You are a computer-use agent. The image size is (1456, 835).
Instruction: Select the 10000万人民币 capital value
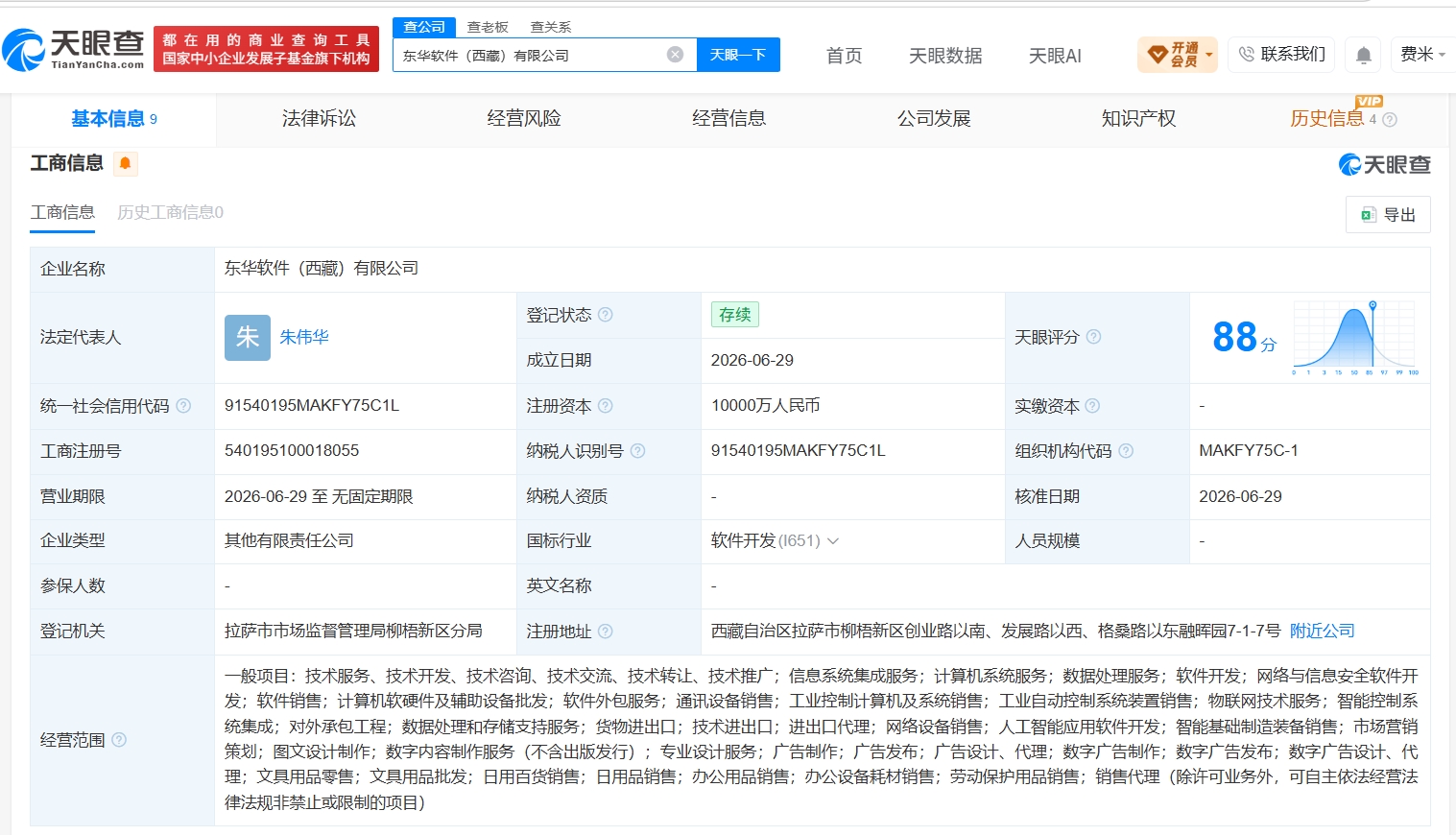coord(766,406)
